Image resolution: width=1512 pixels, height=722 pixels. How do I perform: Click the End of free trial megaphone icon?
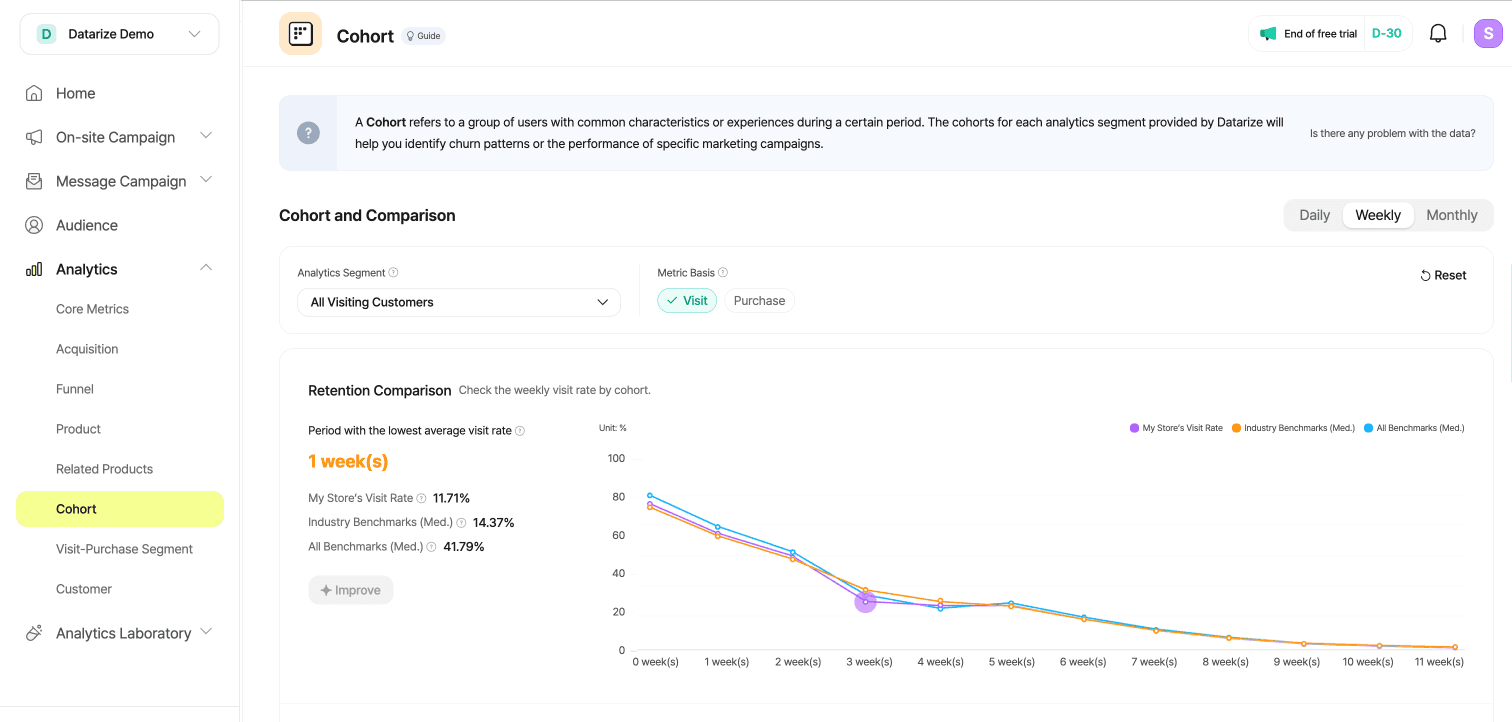point(1268,34)
